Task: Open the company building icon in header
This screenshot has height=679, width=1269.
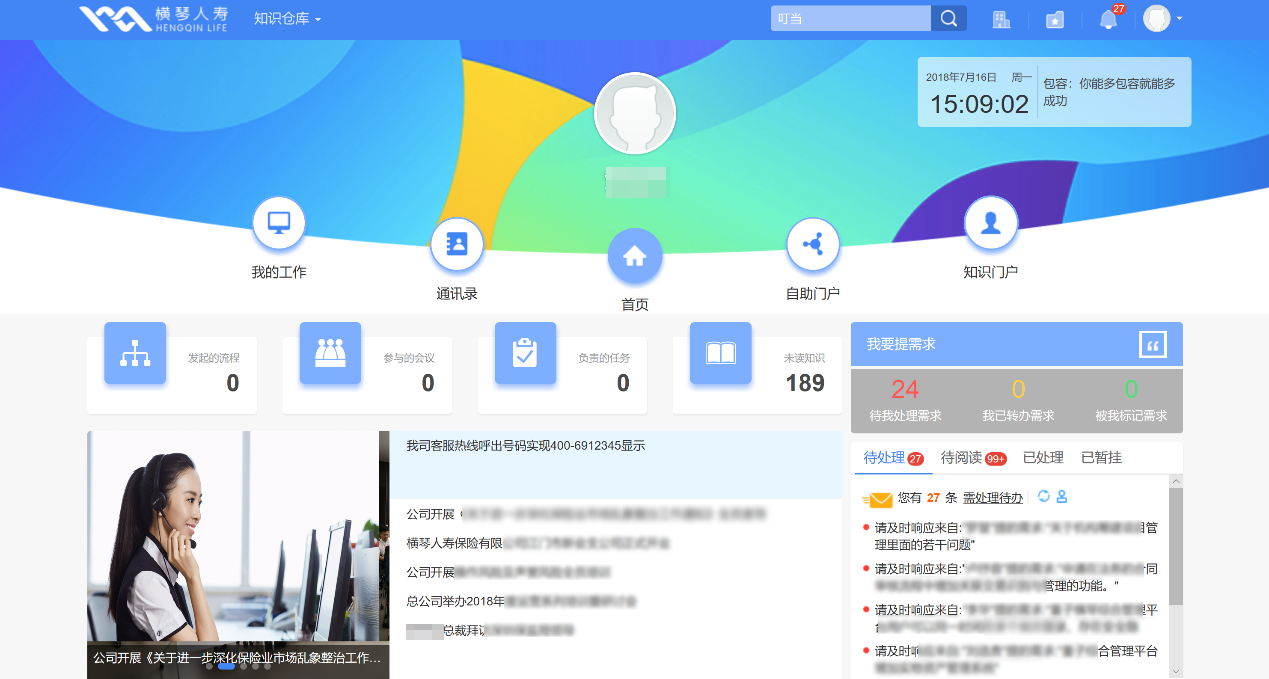Action: tap(1000, 19)
